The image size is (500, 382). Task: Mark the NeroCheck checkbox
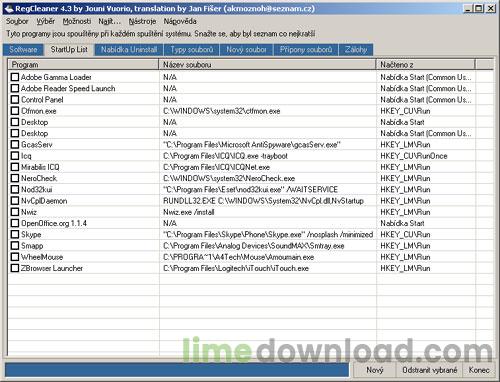click(x=15, y=178)
